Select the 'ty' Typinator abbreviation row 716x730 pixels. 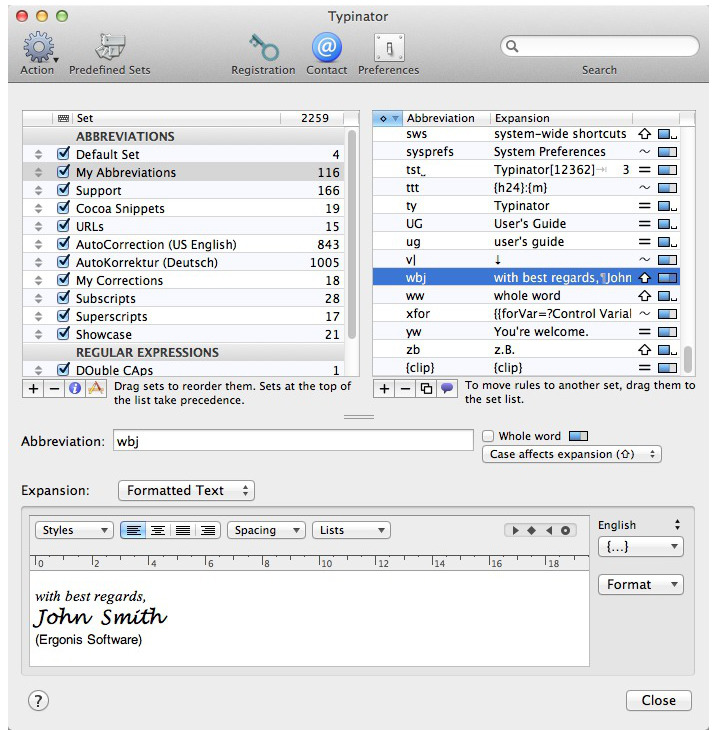[x=520, y=206]
